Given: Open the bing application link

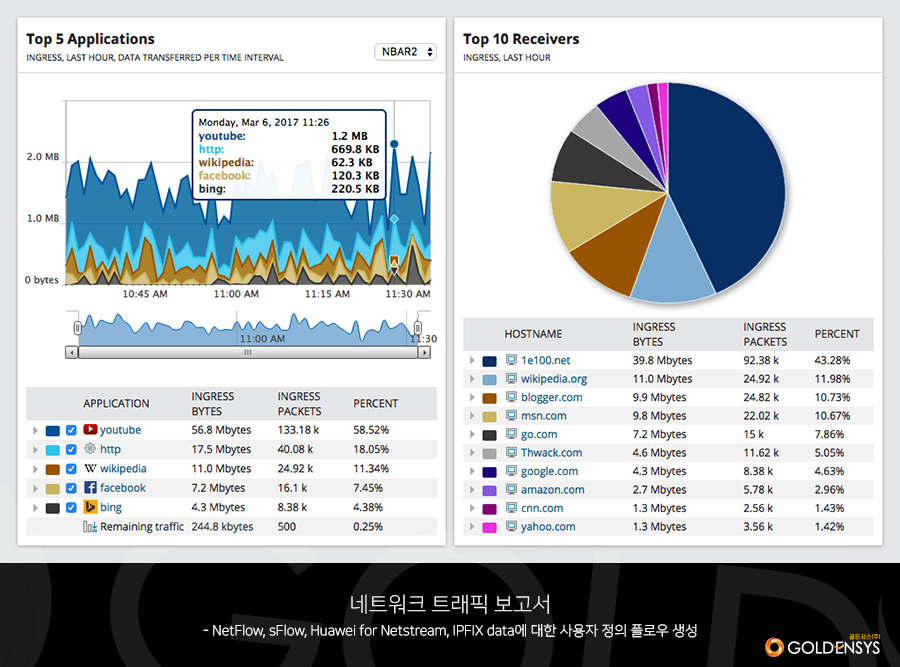Looking at the screenshot, I should pos(111,507).
